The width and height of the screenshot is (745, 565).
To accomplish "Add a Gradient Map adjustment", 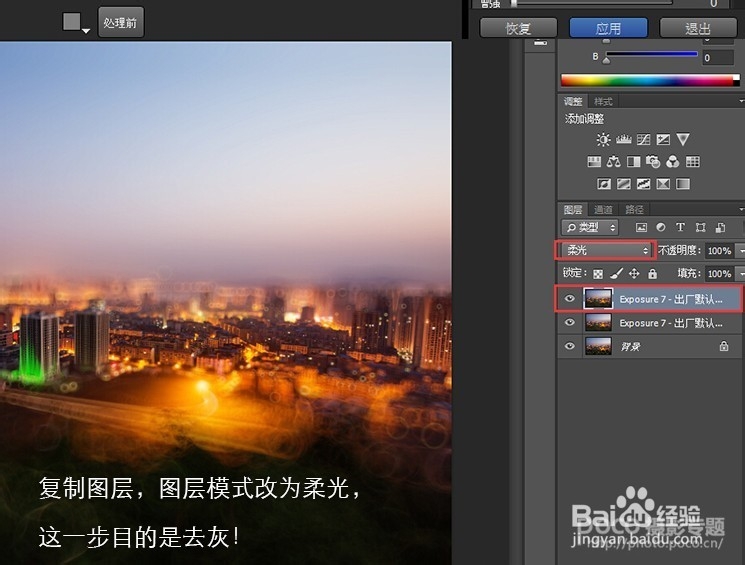I will (683, 184).
